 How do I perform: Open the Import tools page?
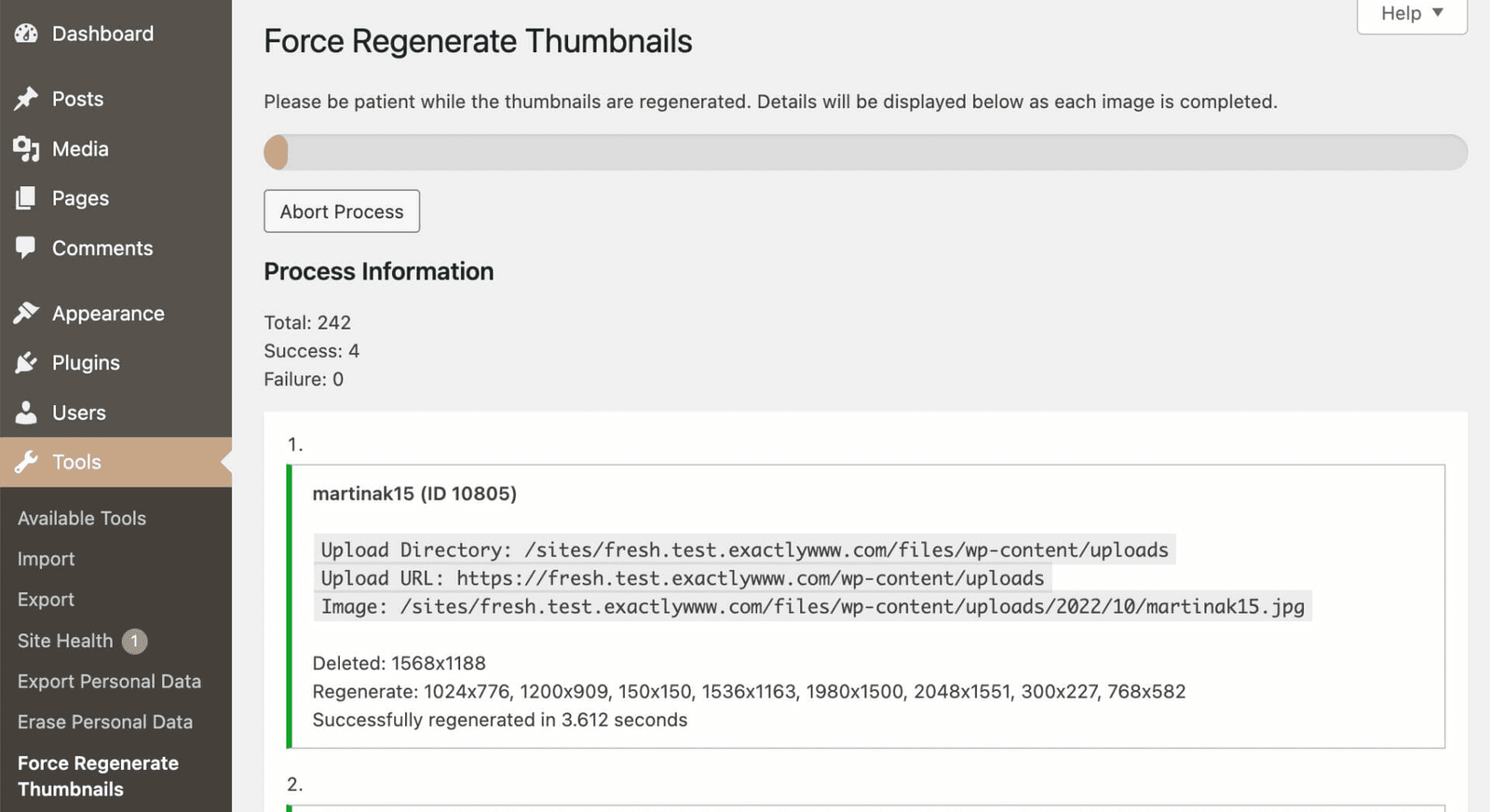[x=46, y=559]
